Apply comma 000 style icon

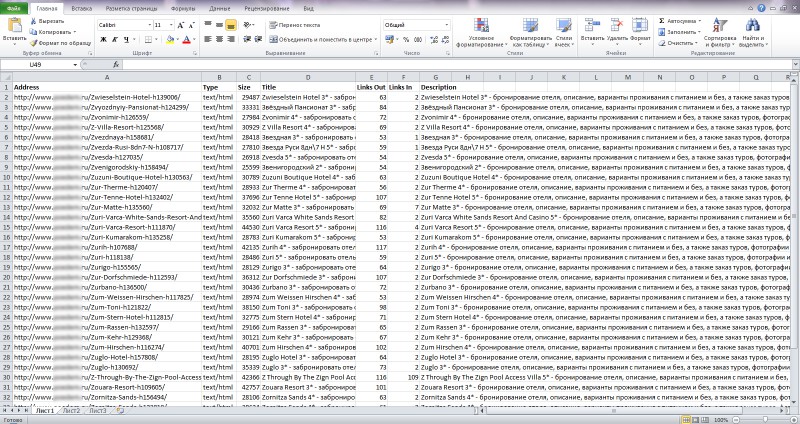click(418, 39)
